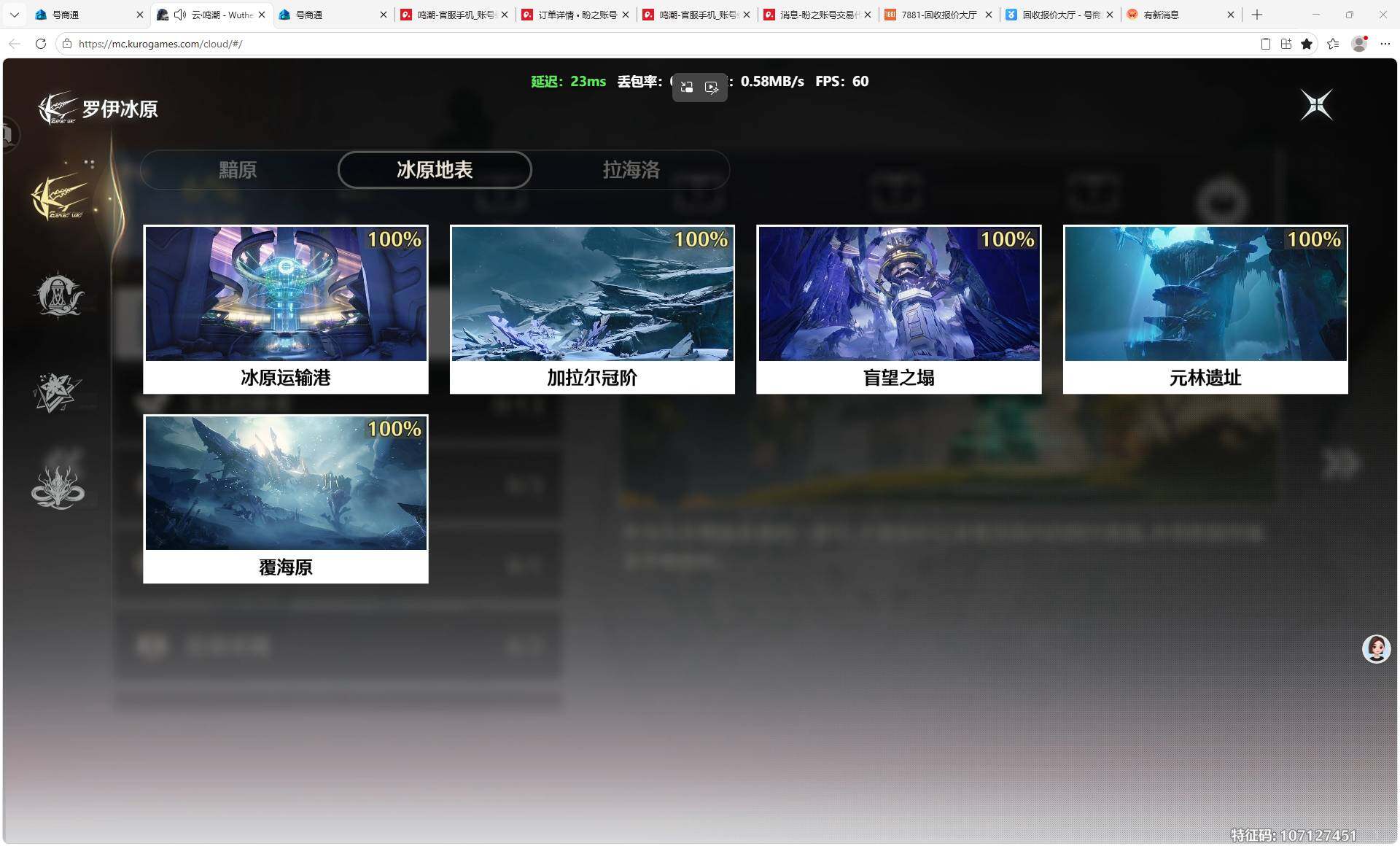Click the 延迟: 23ms latency readout

[x=568, y=82]
